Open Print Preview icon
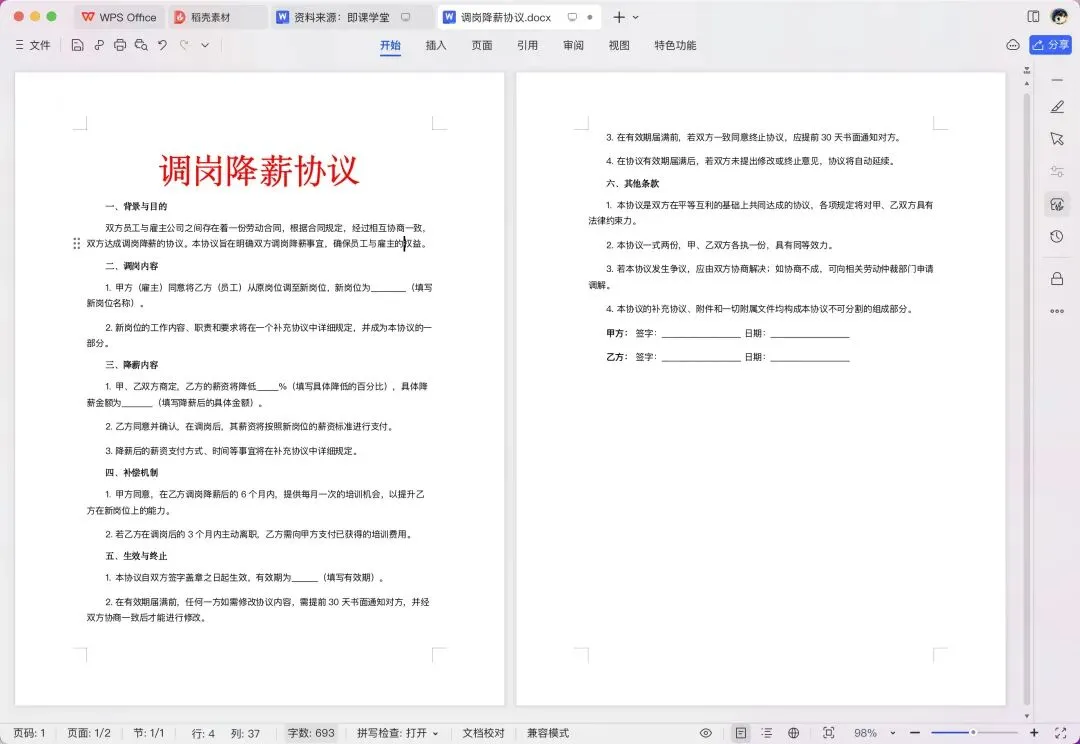Image resolution: width=1080 pixels, height=744 pixels. 141,45
